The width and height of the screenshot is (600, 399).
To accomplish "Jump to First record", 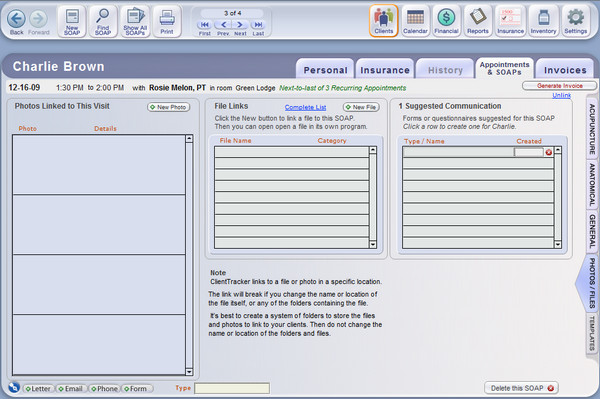I will tap(205, 25).
